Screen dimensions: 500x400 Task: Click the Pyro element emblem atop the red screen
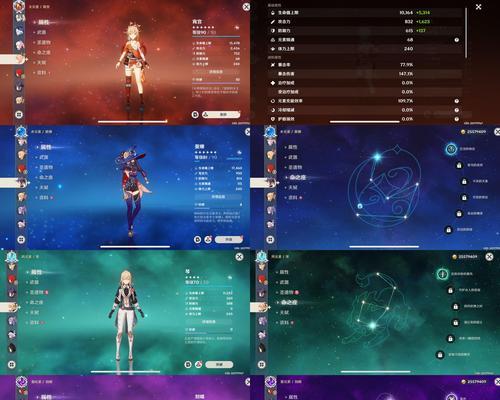click(x=19, y=5)
